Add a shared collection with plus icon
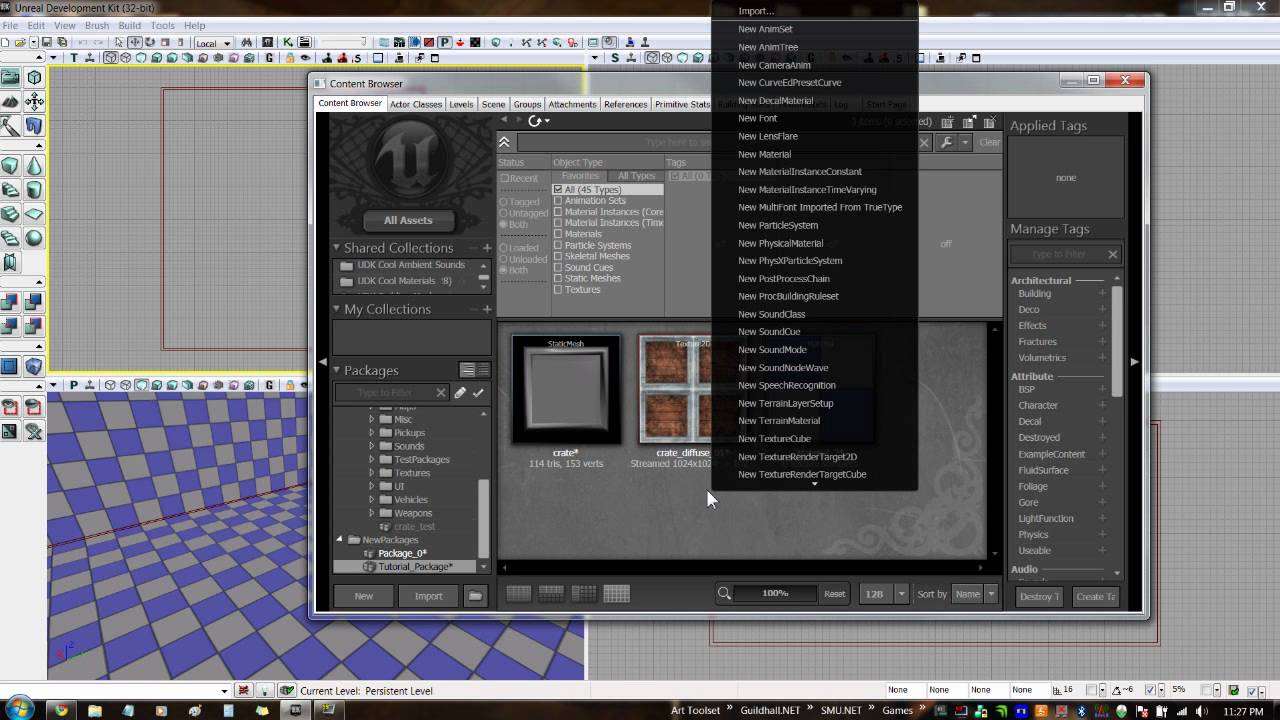 (x=487, y=248)
